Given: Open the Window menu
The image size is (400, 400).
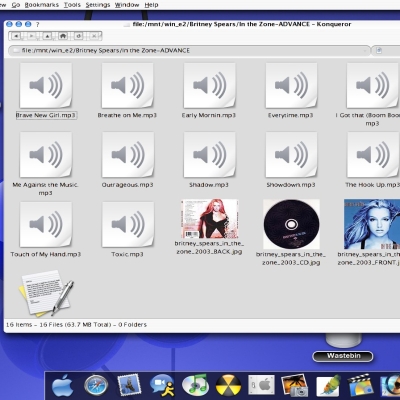Looking at the screenshot, I should click(127, 5).
